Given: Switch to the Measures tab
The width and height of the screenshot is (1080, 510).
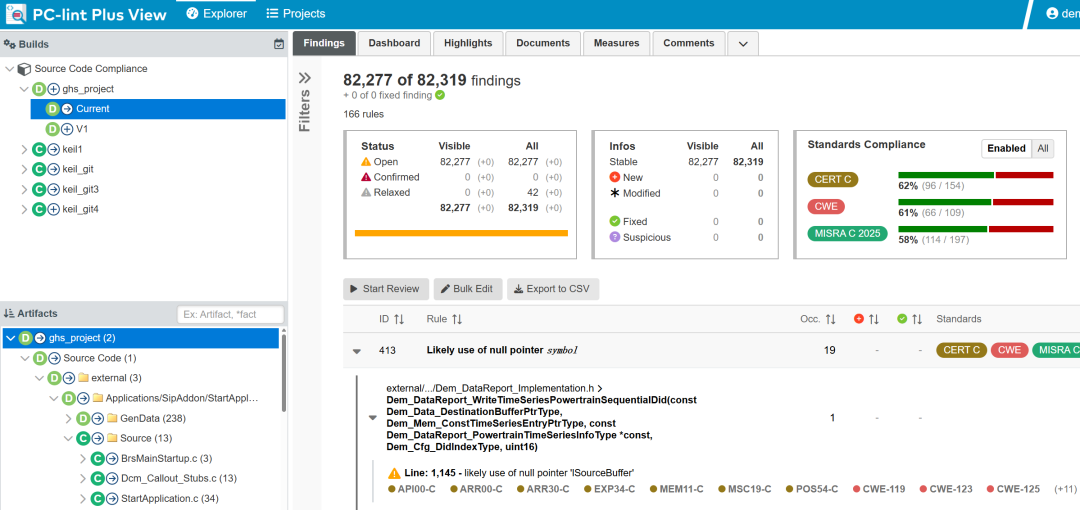Looking at the screenshot, I should click(616, 43).
